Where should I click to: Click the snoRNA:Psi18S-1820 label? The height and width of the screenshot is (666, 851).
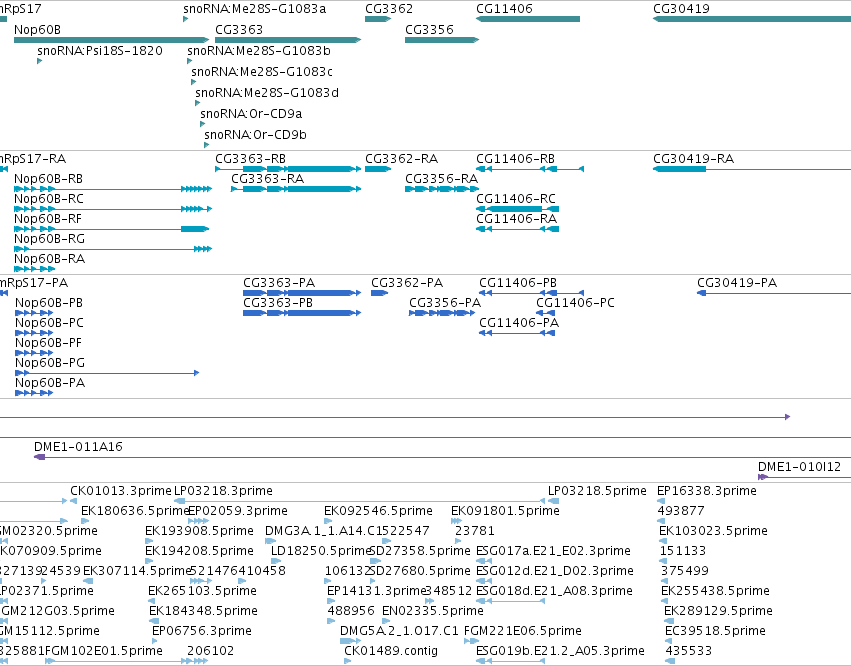coord(100,50)
